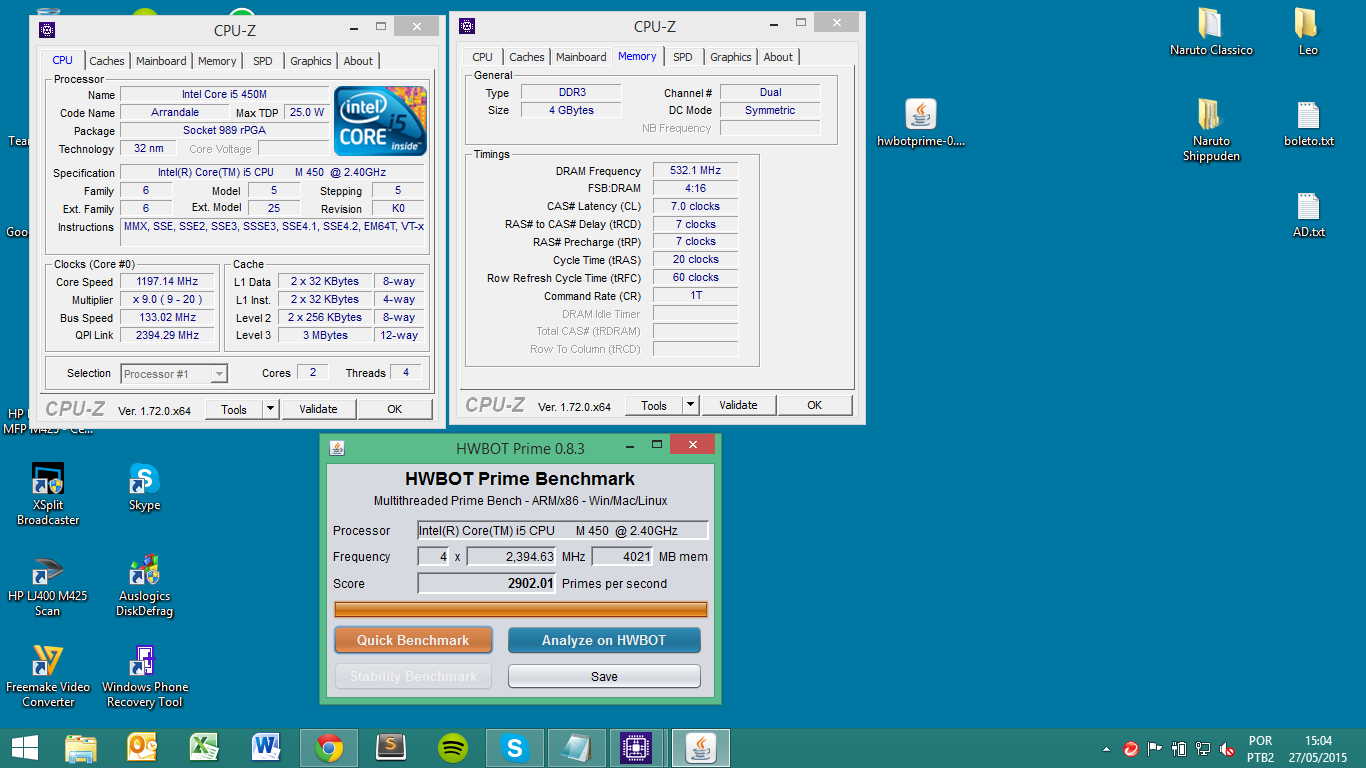Click the orange benchmark progress bar
The image size is (1366, 768).
tap(521, 609)
